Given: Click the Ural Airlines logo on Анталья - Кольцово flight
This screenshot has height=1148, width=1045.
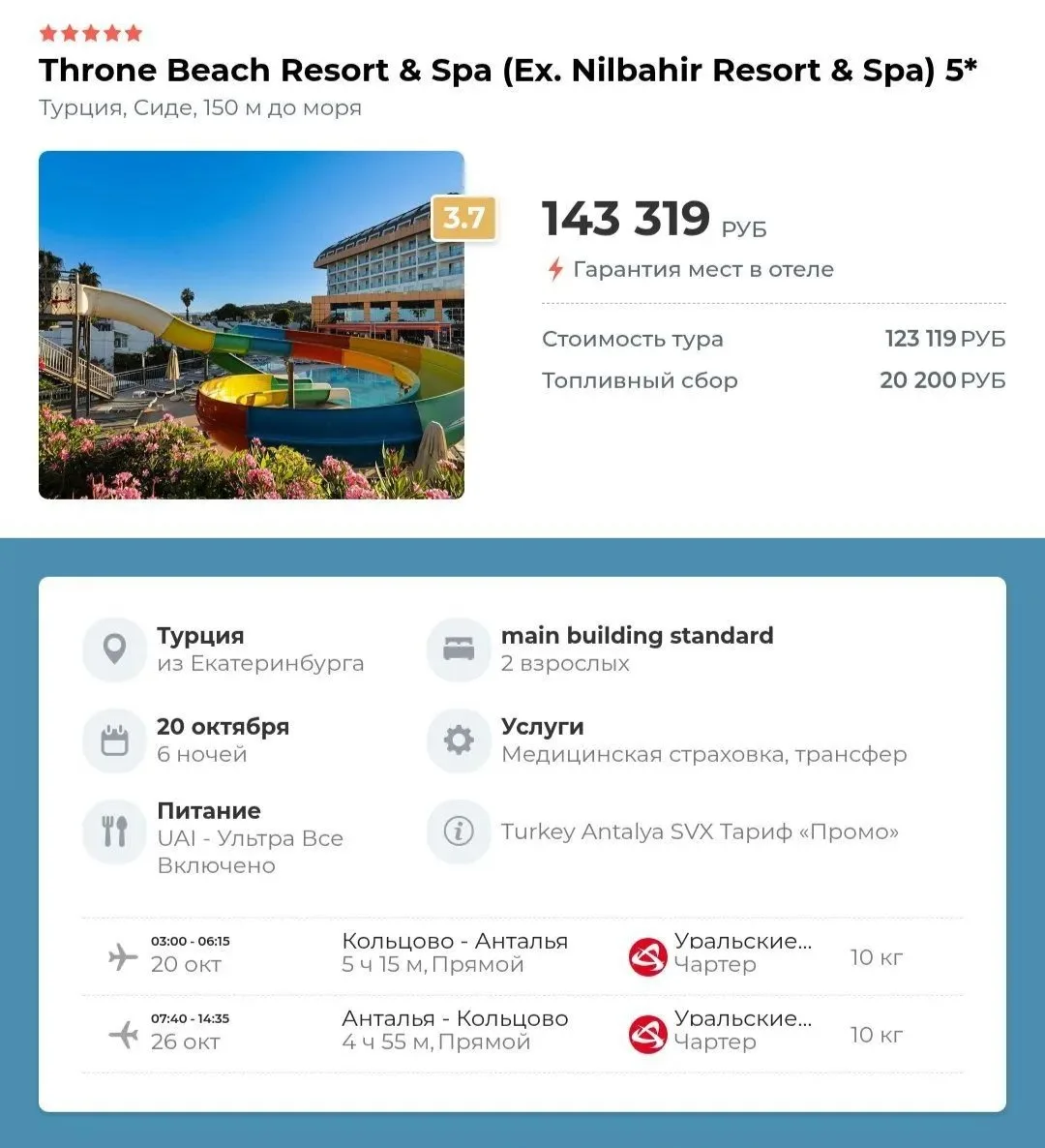Looking at the screenshot, I should [x=647, y=1034].
